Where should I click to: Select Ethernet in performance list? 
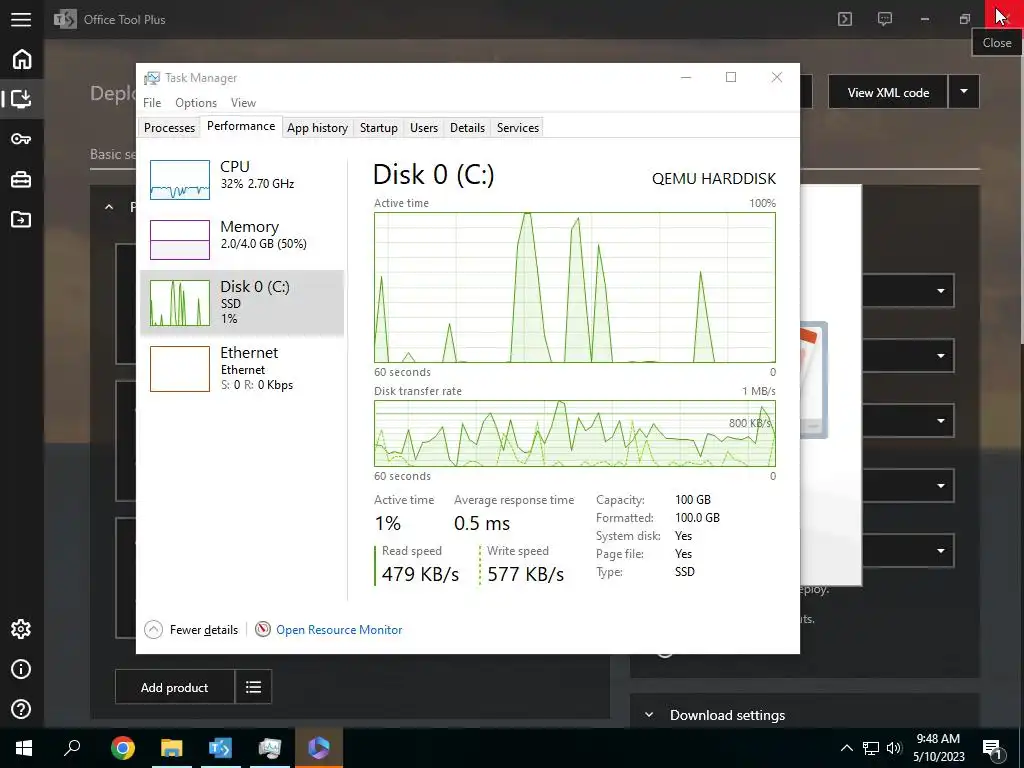[242, 368]
